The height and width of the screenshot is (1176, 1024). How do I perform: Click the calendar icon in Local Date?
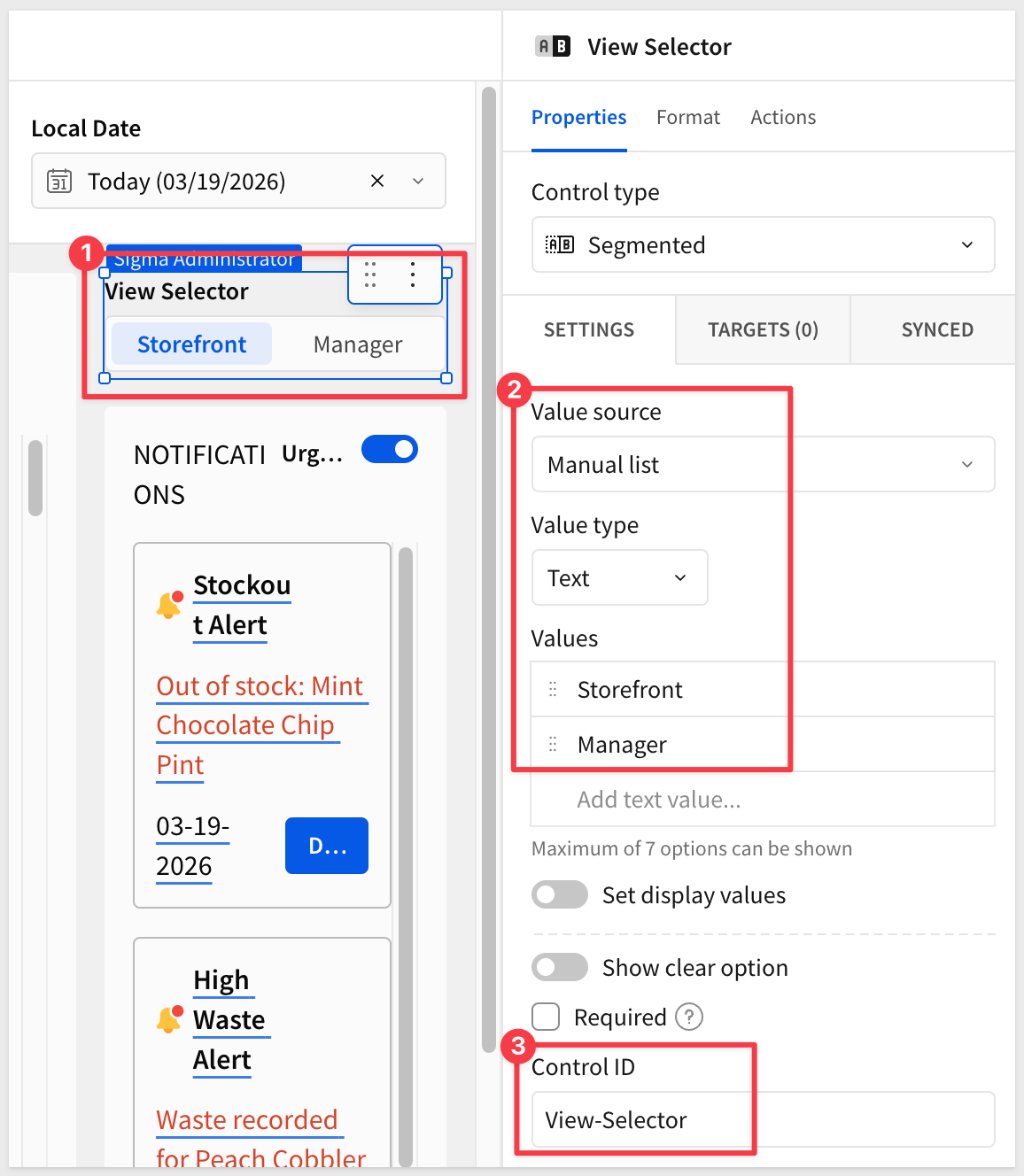pos(59,182)
